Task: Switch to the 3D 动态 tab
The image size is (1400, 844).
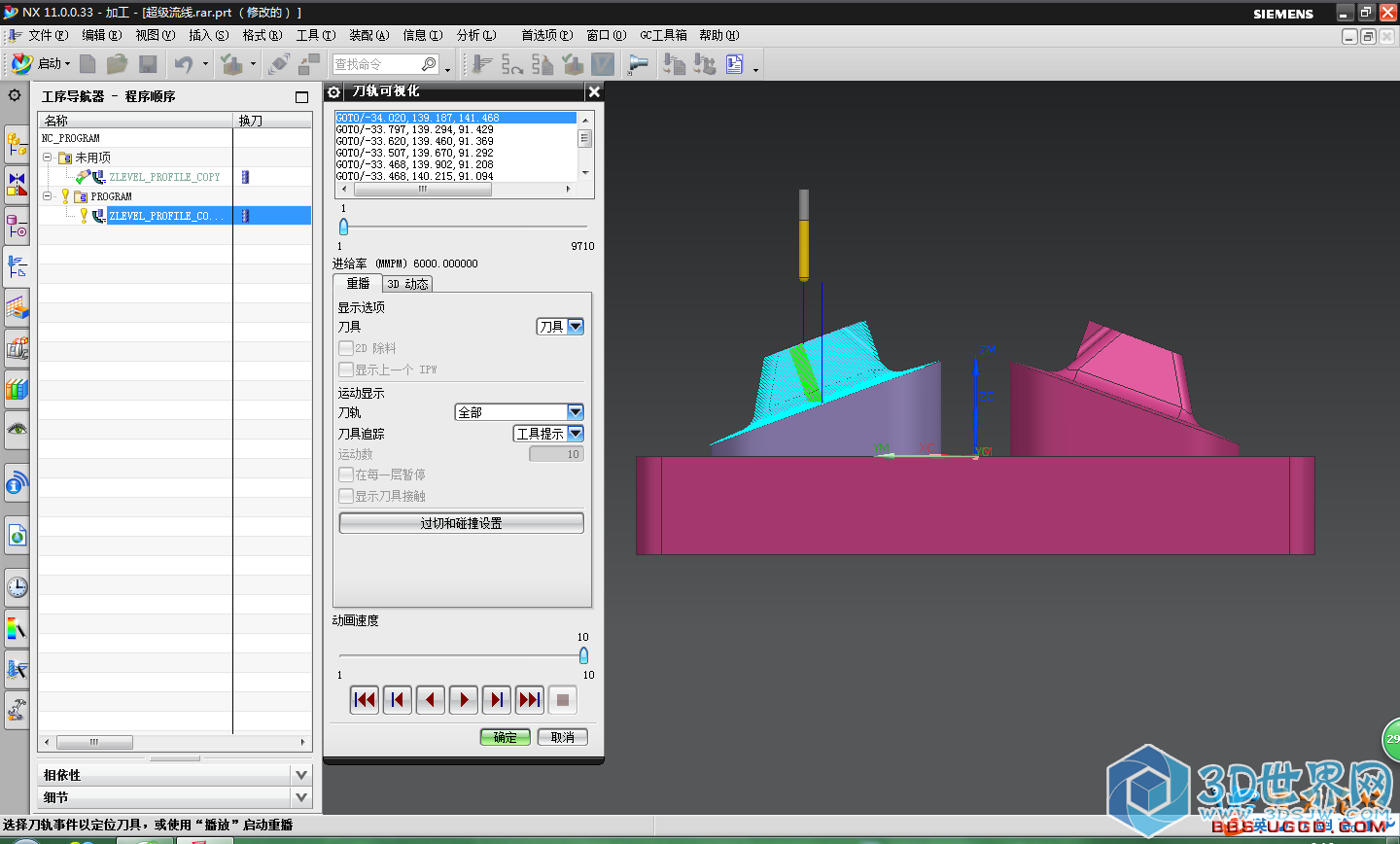Action: [x=407, y=284]
